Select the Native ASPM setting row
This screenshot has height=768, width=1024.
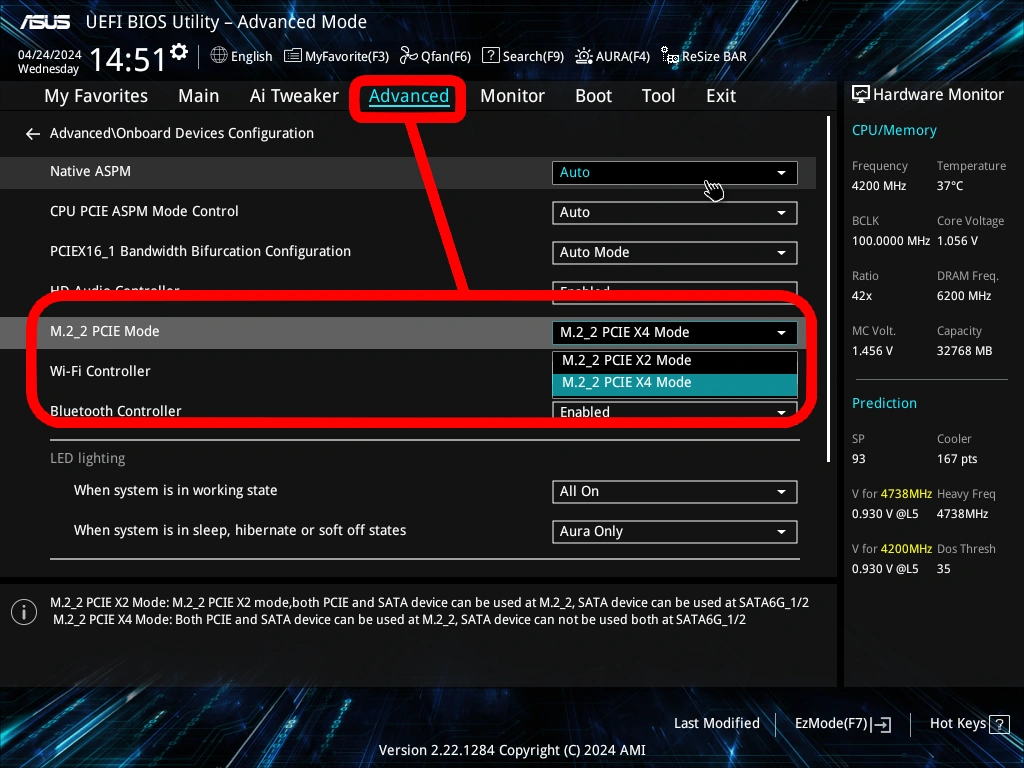(x=408, y=172)
